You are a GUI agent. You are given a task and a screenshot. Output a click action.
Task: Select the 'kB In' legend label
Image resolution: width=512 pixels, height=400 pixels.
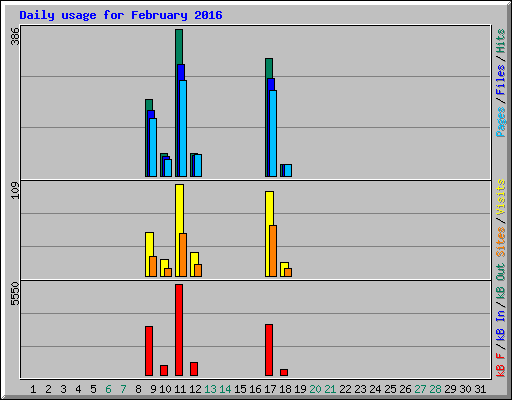tap(501, 325)
